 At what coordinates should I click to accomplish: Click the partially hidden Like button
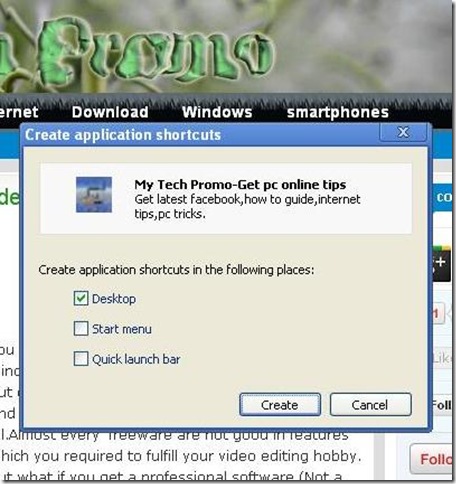pos(442,359)
